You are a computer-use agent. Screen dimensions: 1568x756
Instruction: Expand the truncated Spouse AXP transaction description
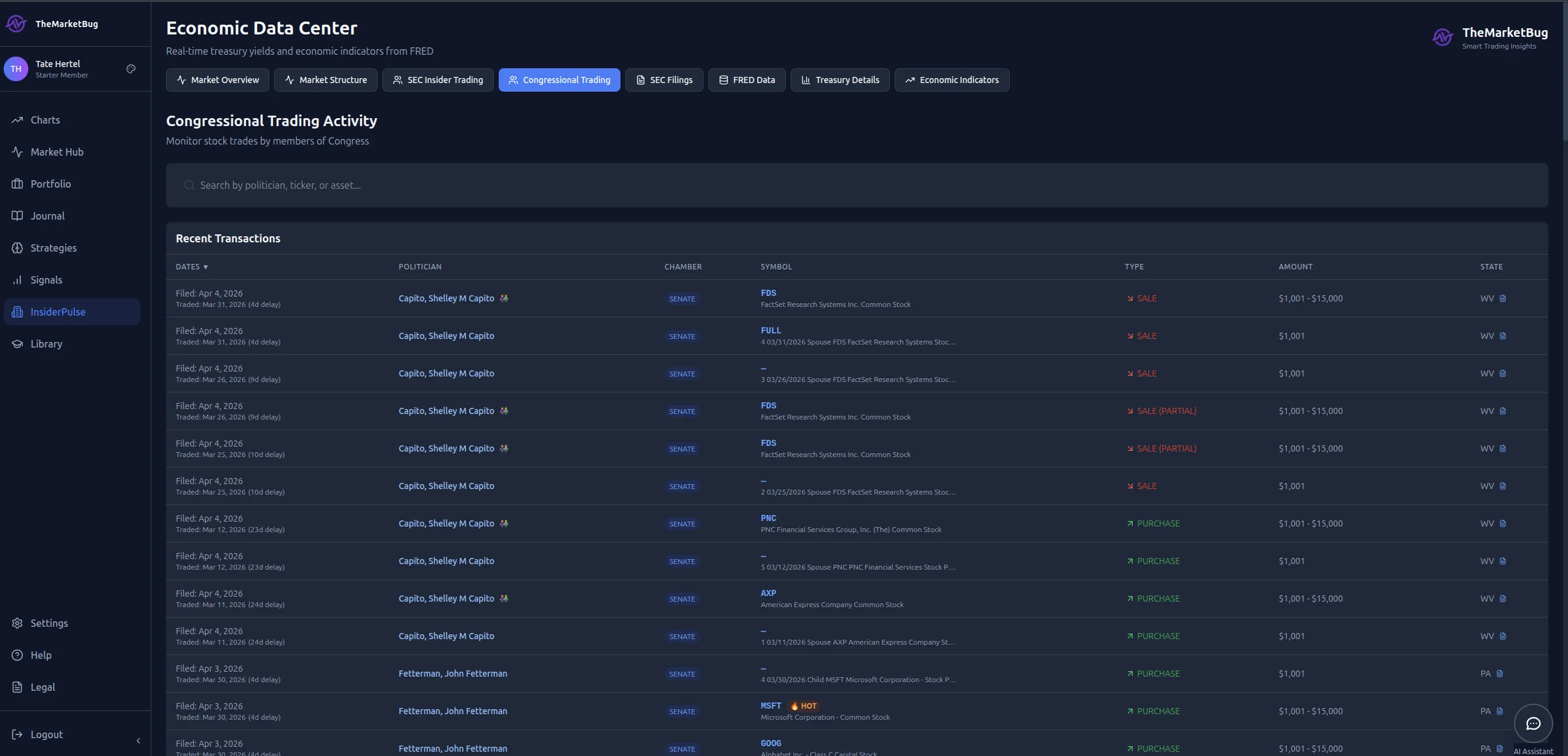[858, 642]
